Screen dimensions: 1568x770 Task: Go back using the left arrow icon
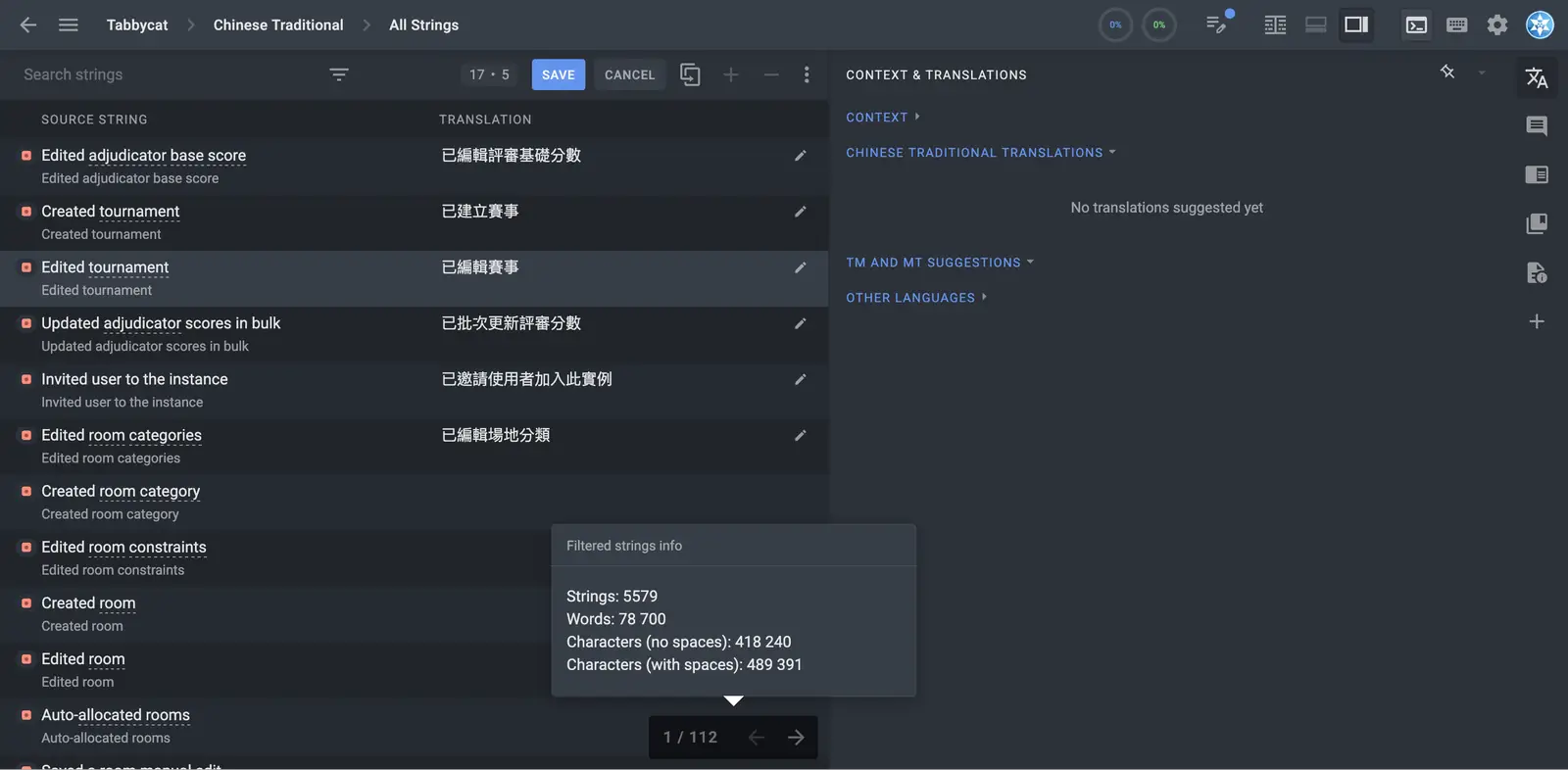28,24
